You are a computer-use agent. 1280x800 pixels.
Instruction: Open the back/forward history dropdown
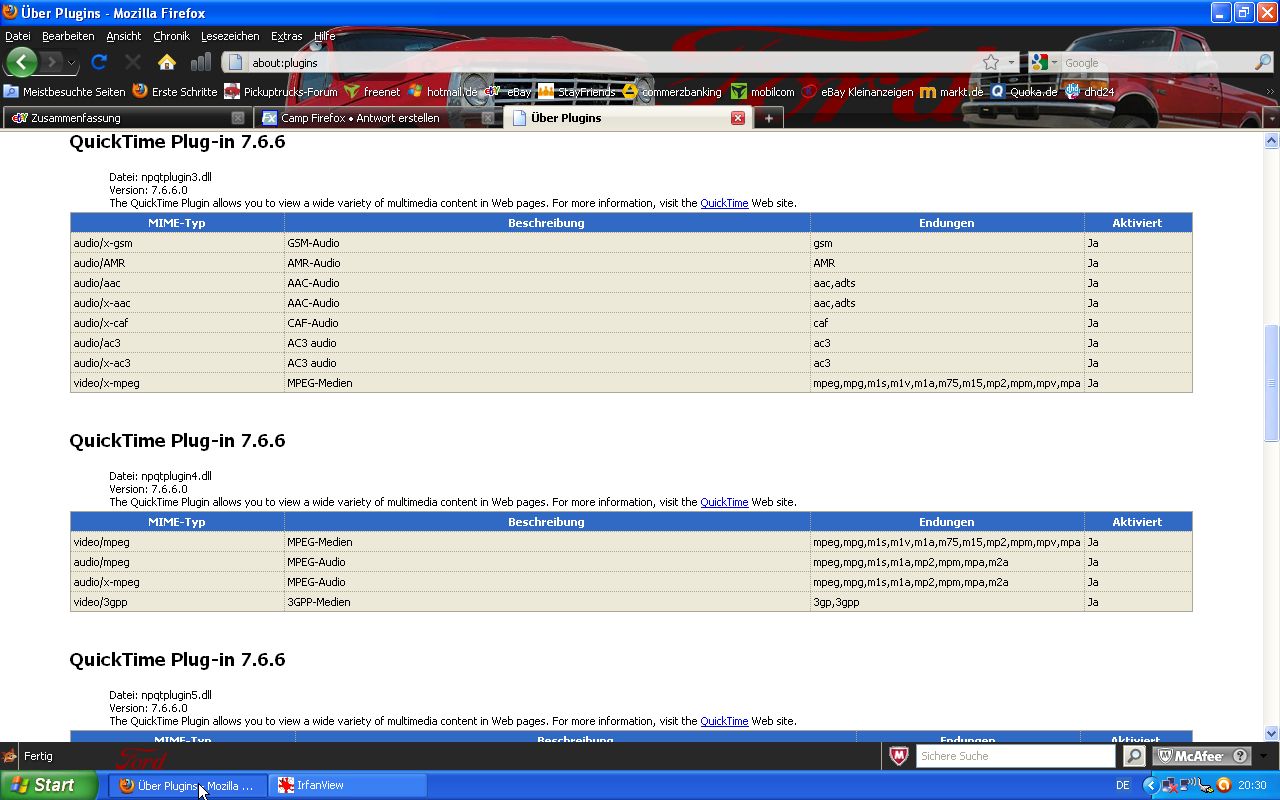click(71, 62)
